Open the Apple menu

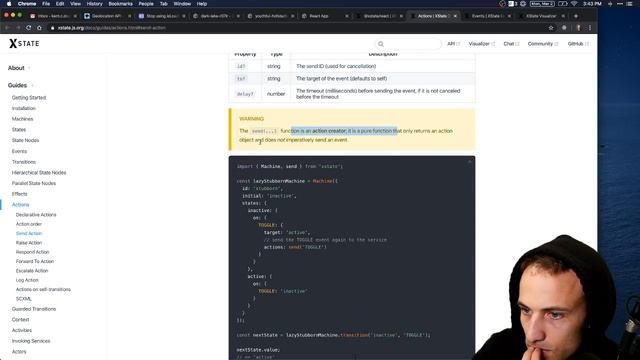point(9,4)
